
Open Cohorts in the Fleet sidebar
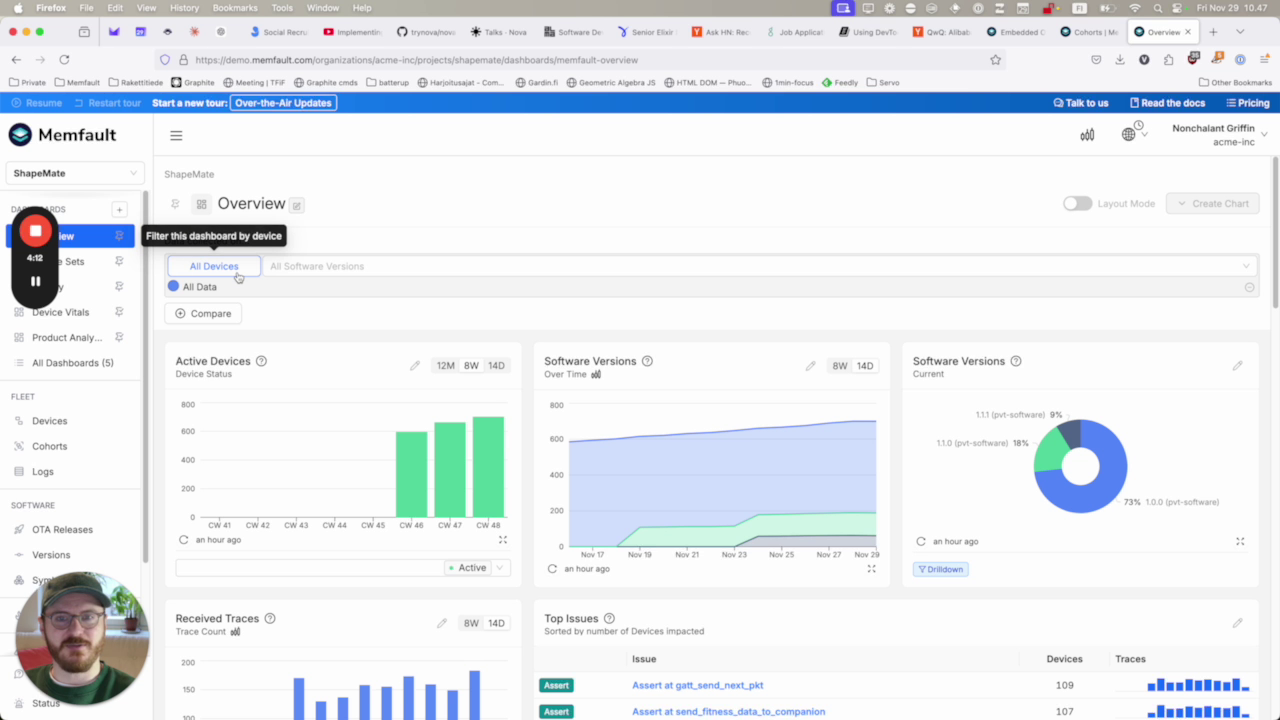tap(49, 446)
